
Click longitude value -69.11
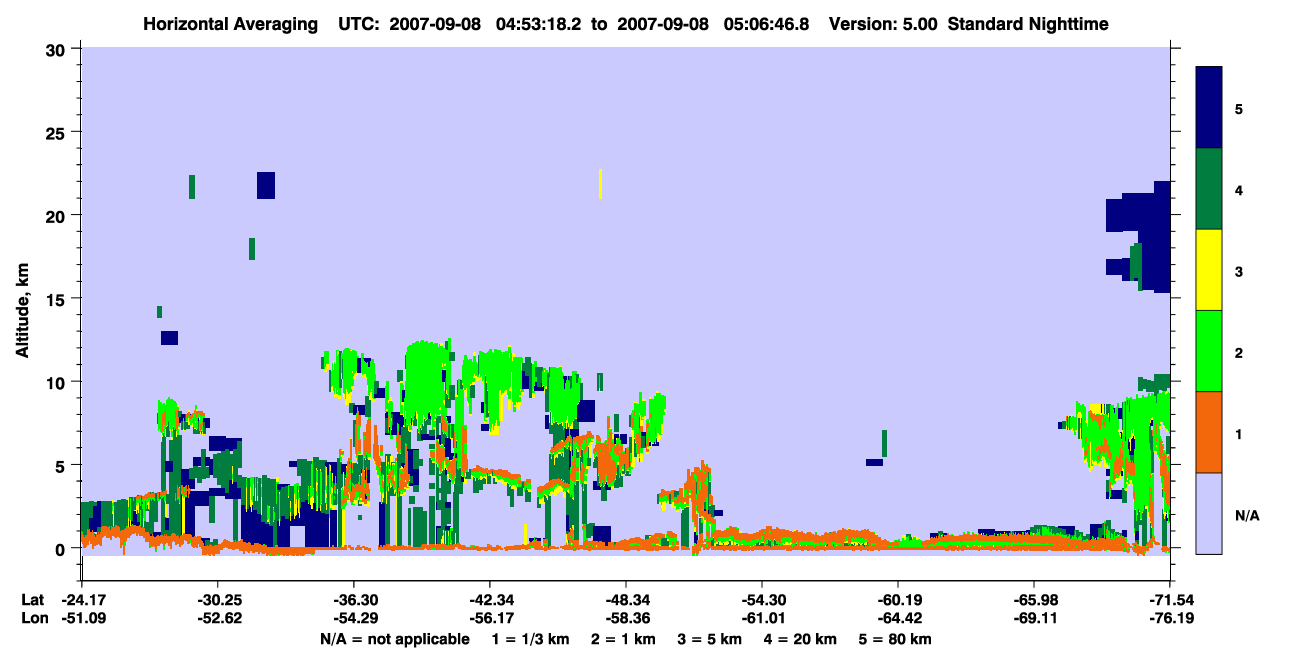(x=1033, y=618)
